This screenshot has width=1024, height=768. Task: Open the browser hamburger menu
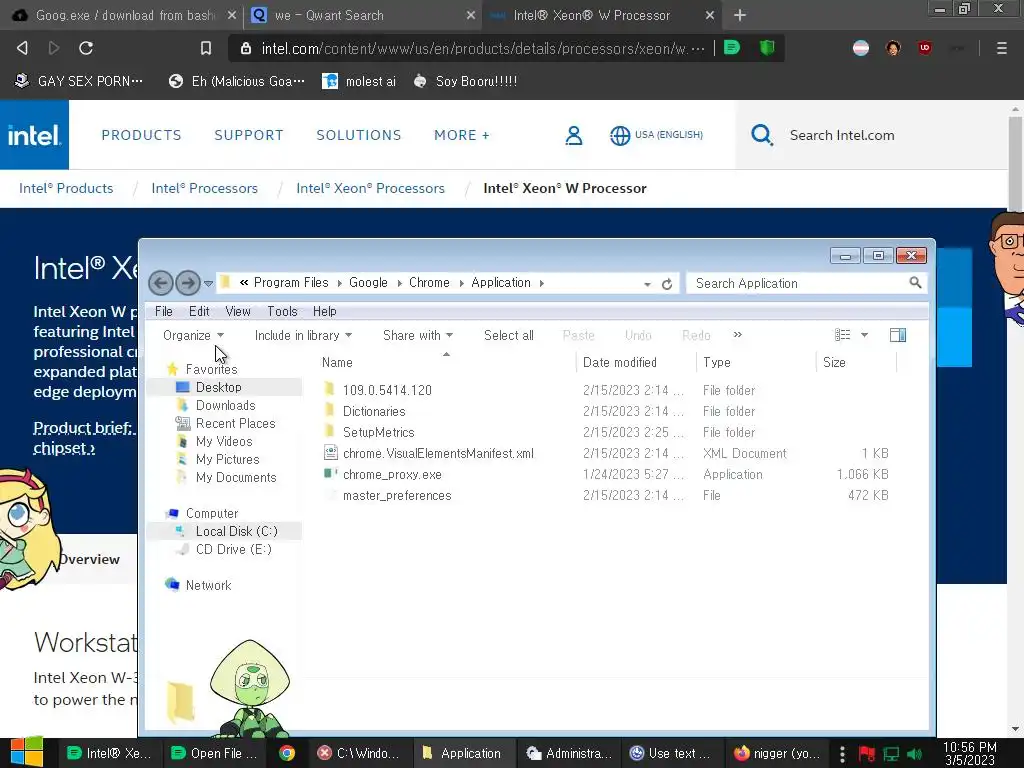click(1001, 48)
